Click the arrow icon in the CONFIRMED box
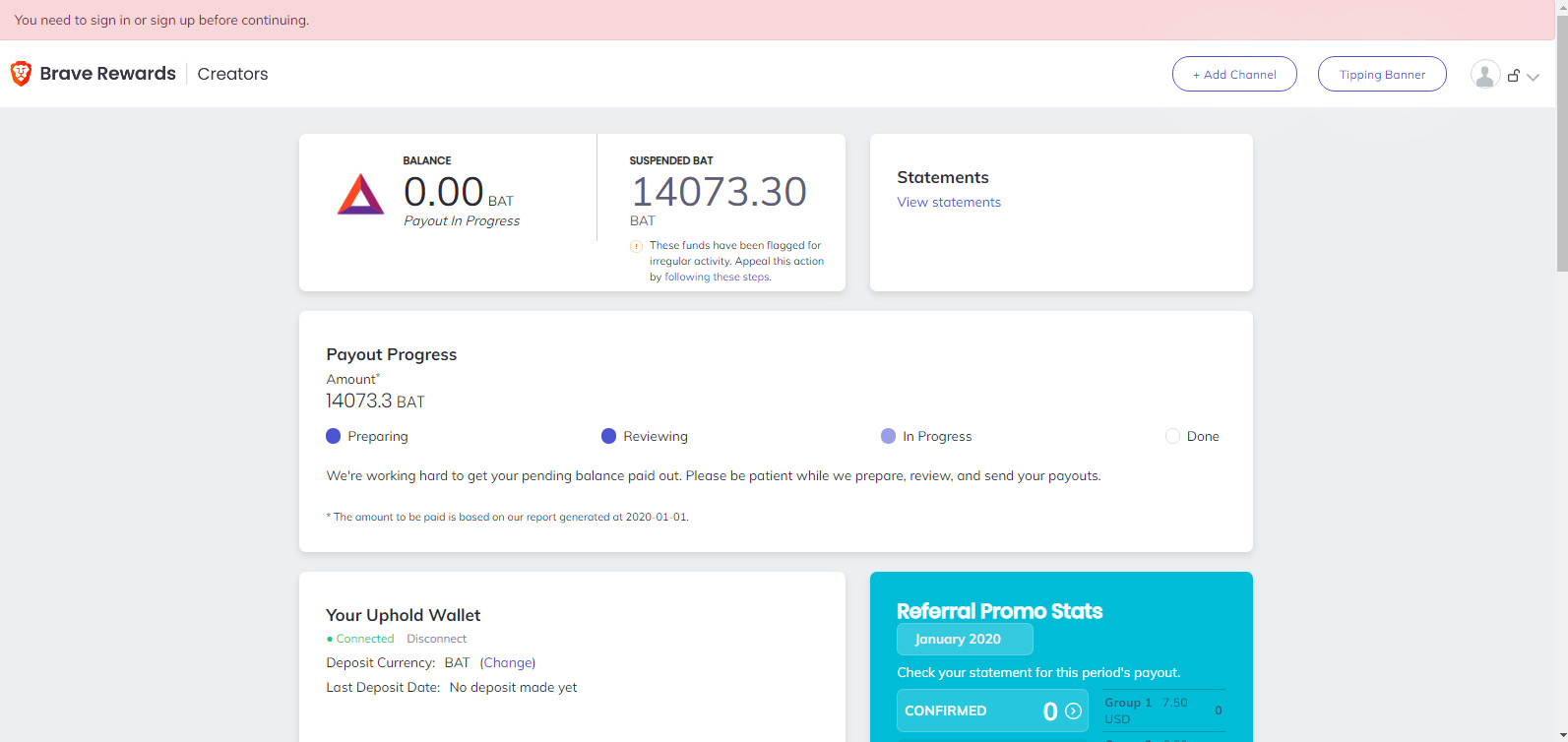This screenshot has height=742, width=1568. pyautogui.click(x=1074, y=711)
